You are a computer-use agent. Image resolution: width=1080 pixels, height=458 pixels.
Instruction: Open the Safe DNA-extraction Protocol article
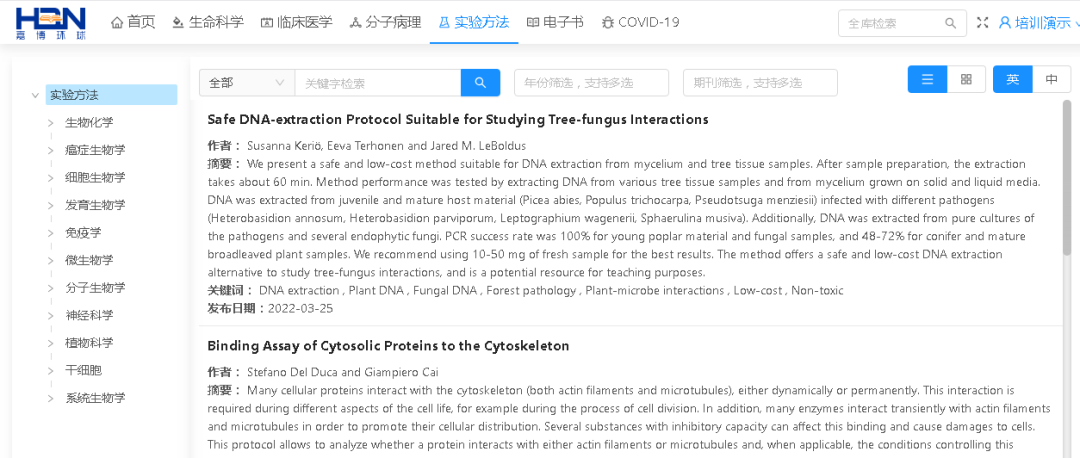coord(457,120)
